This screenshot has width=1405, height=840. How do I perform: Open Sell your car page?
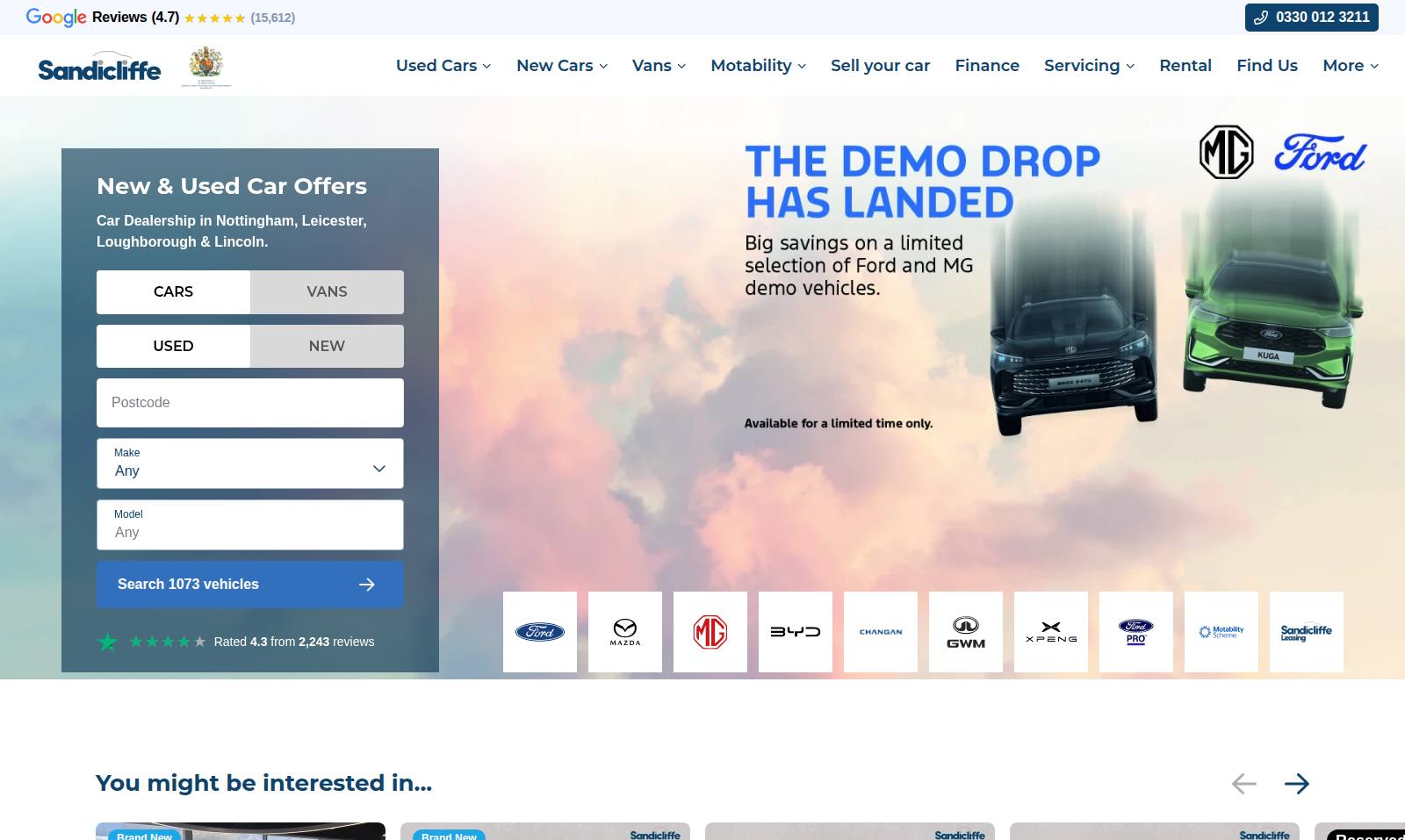click(880, 66)
